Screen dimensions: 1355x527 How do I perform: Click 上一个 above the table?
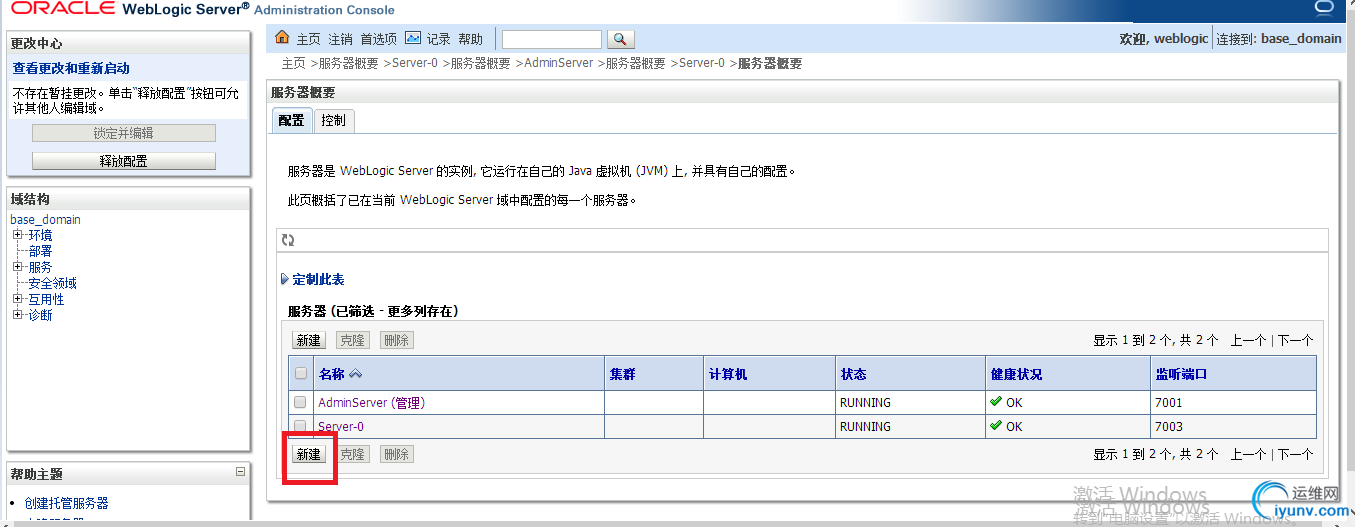(x=1248, y=340)
